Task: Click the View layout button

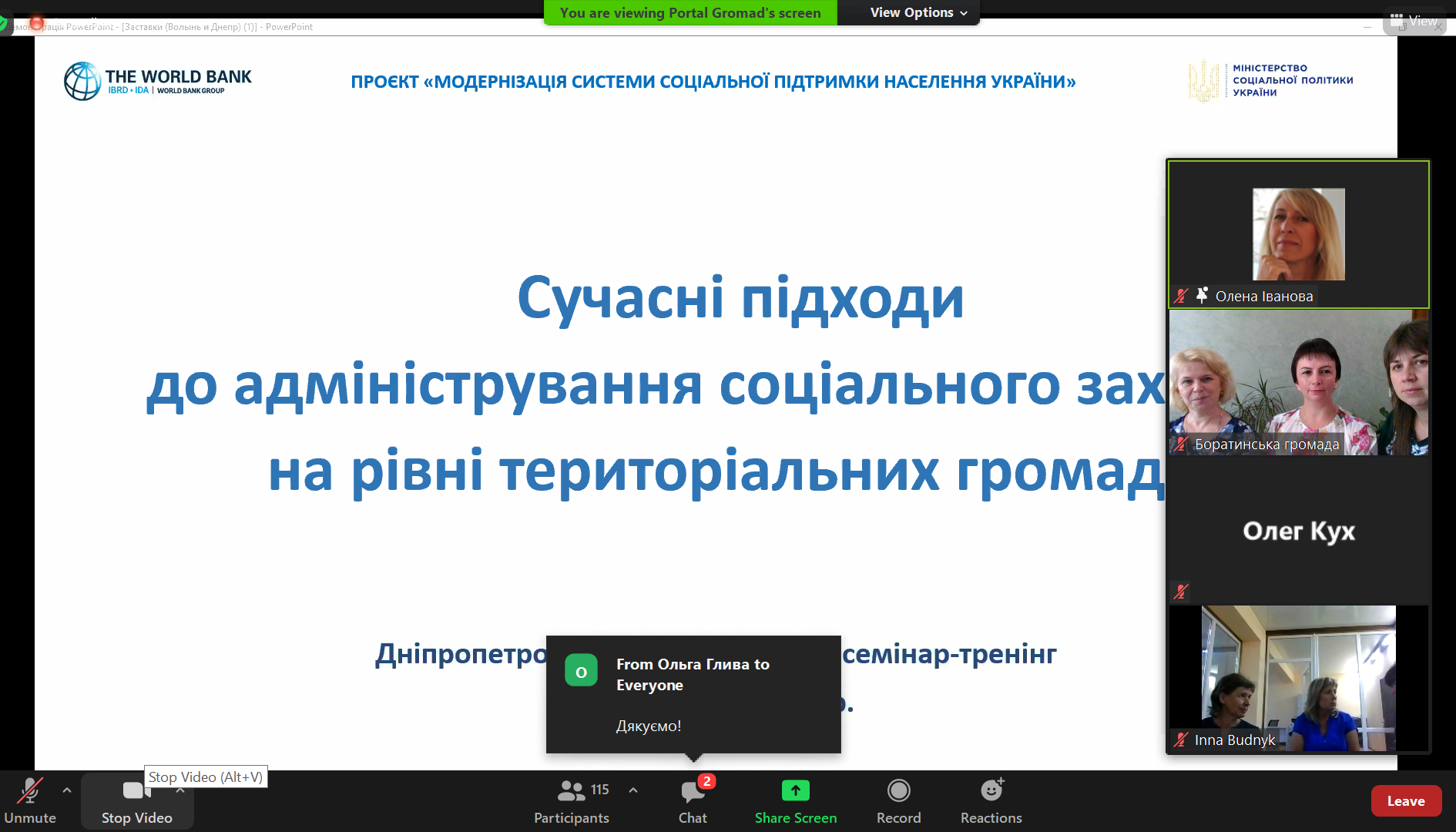Action: (x=1414, y=21)
